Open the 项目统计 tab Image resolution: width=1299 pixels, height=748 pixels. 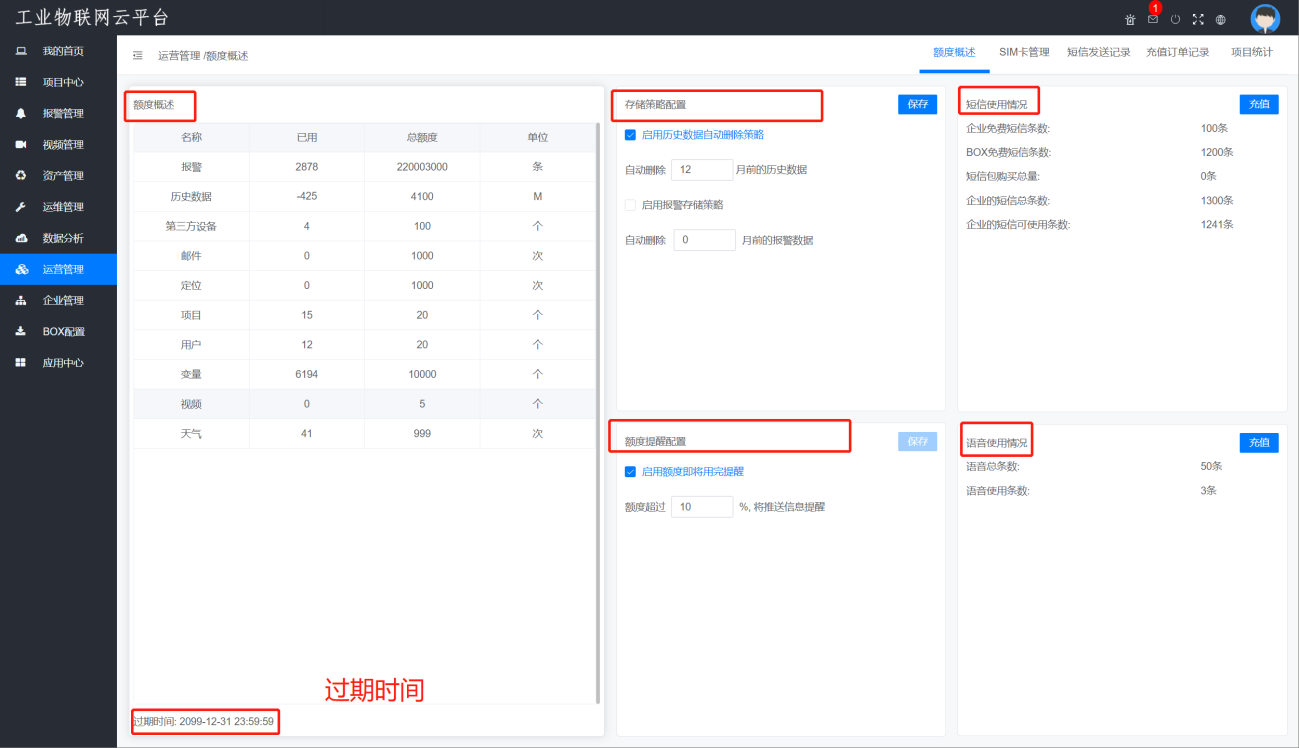[1251, 52]
